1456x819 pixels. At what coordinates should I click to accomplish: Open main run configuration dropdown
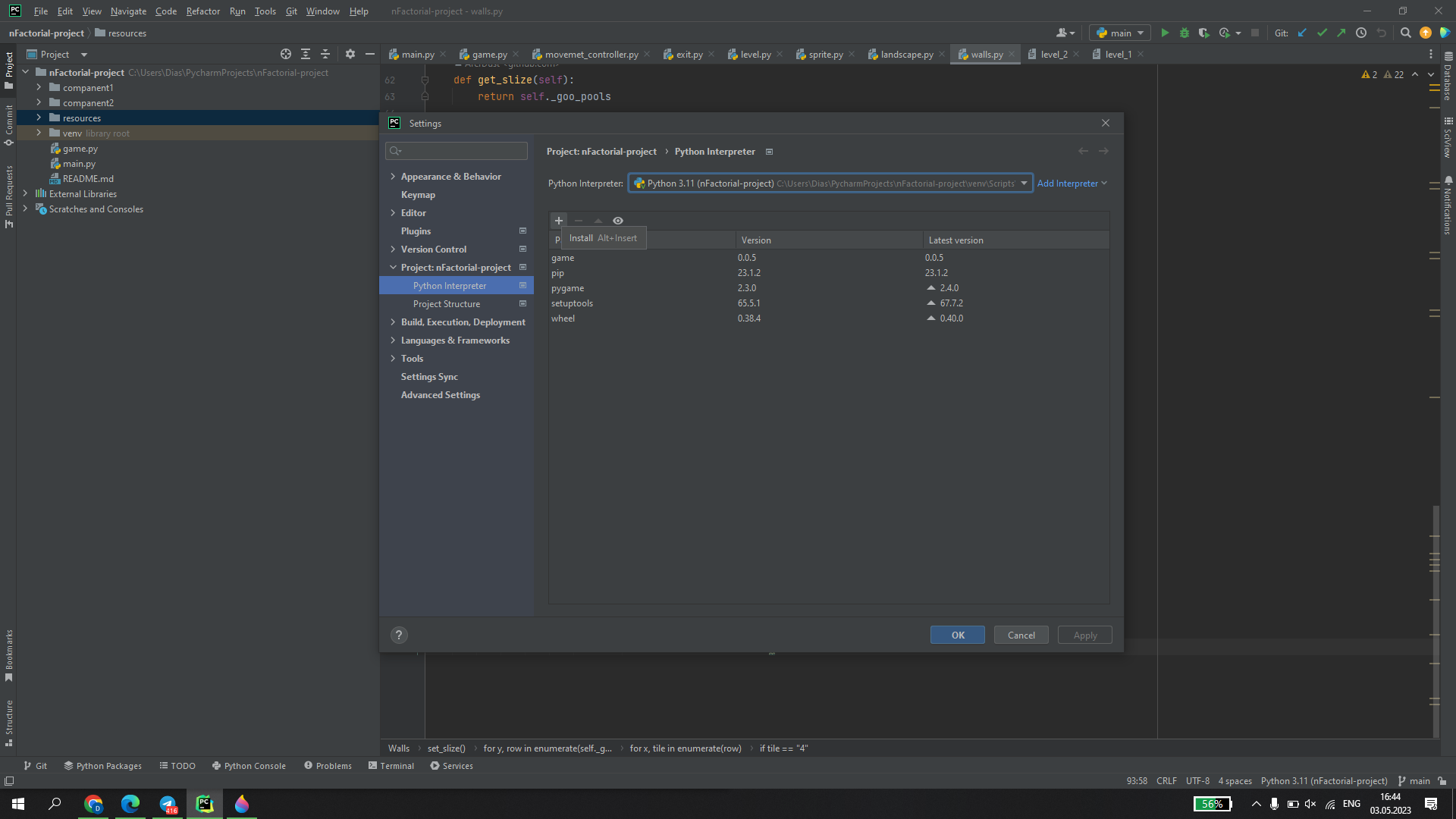click(x=1120, y=33)
